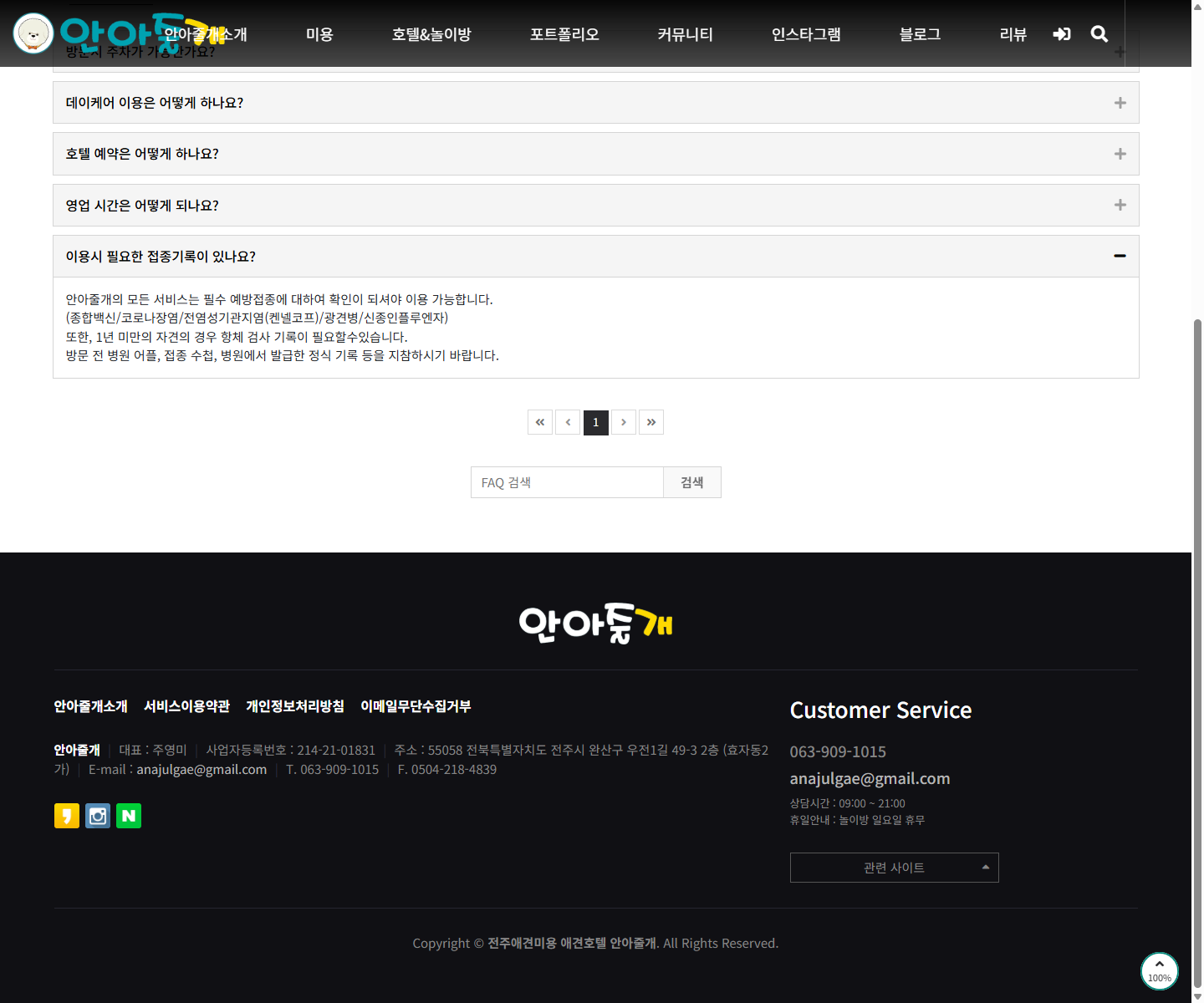Image resolution: width=1204 pixels, height=1003 pixels.
Task: Select page 1 in pagination
Action: (596, 422)
